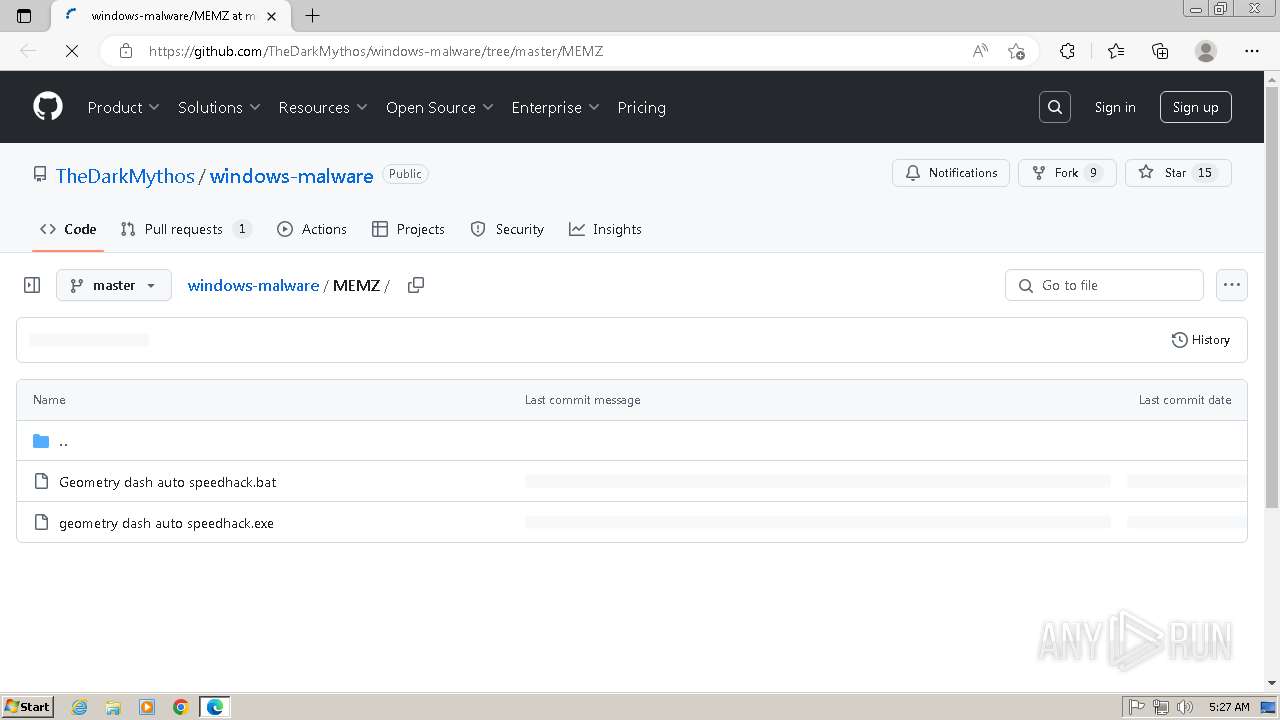The image size is (1280, 720).
Task: Click the volume speaker tray icon
Action: 1185,707
